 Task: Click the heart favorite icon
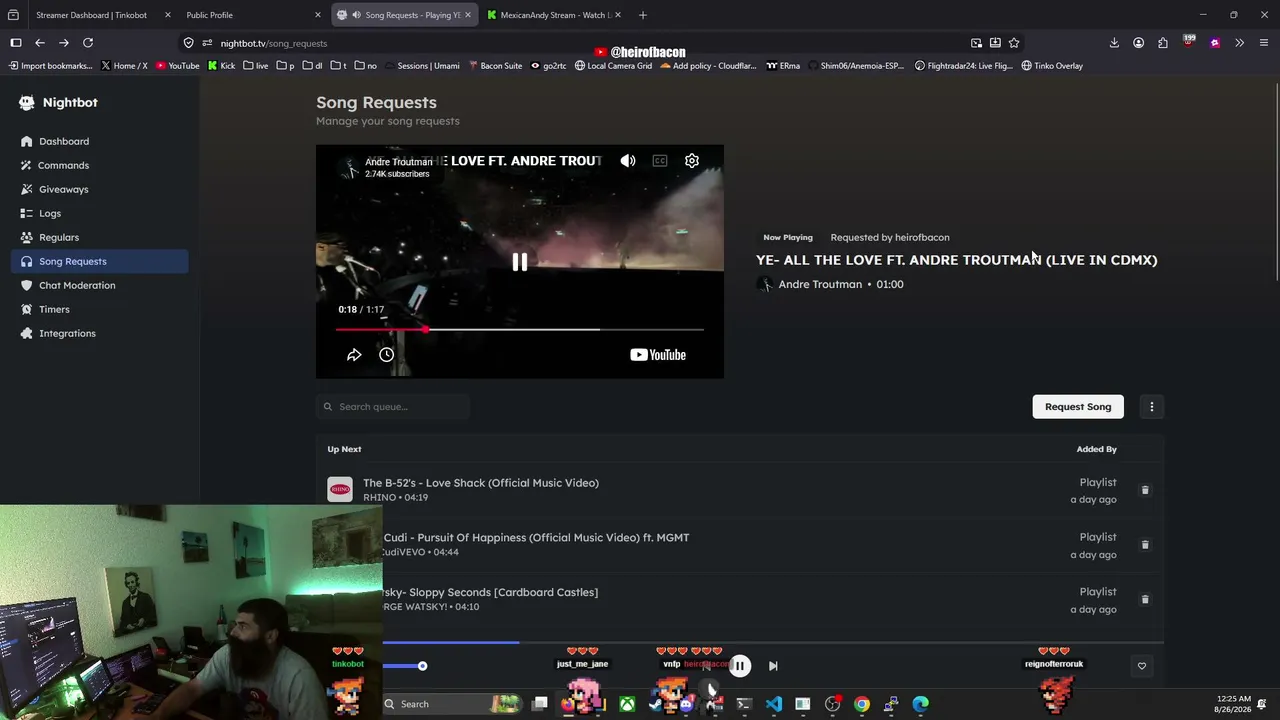click(x=1142, y=666)
